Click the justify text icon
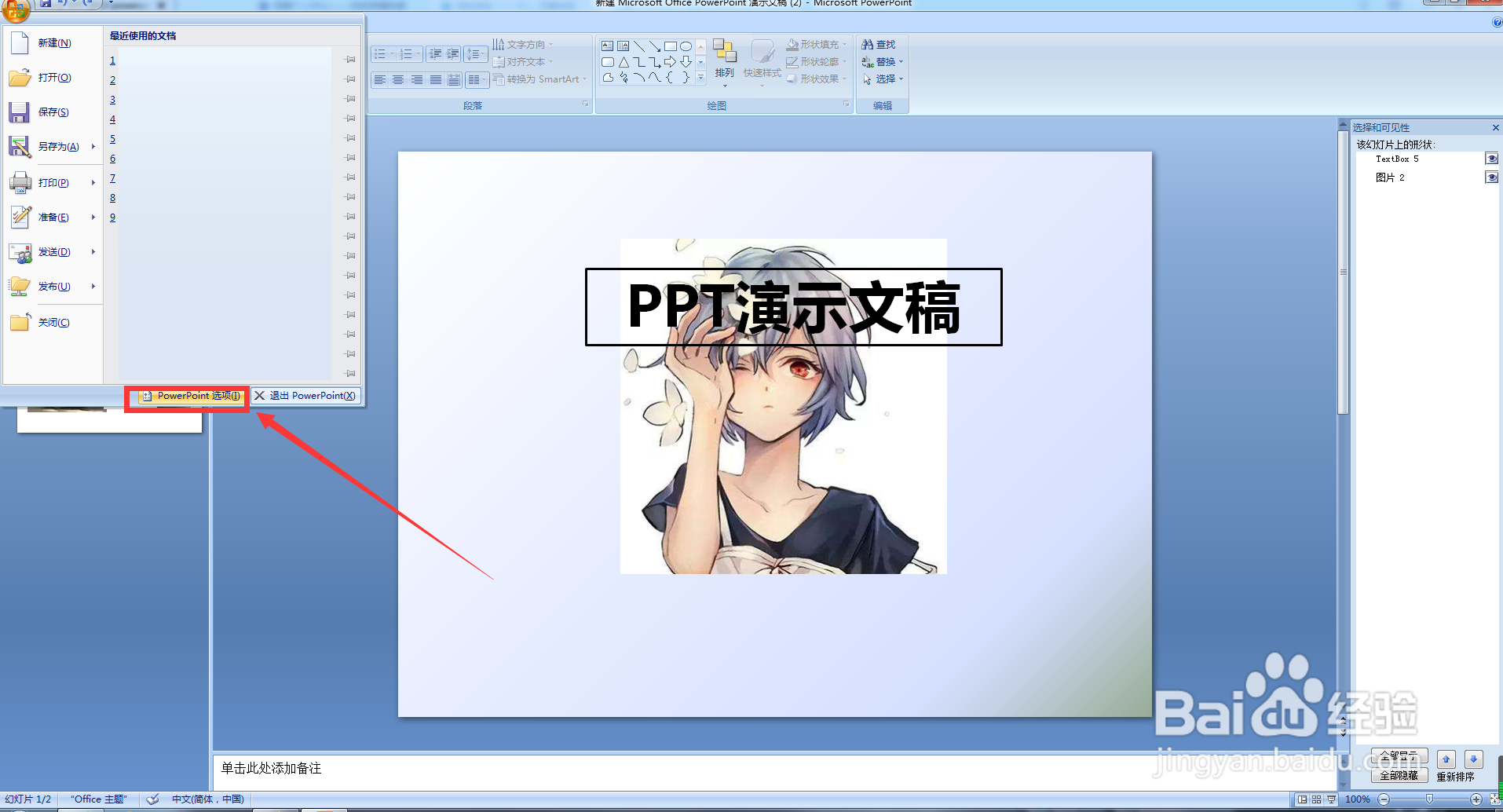 [x=435, y=80]
